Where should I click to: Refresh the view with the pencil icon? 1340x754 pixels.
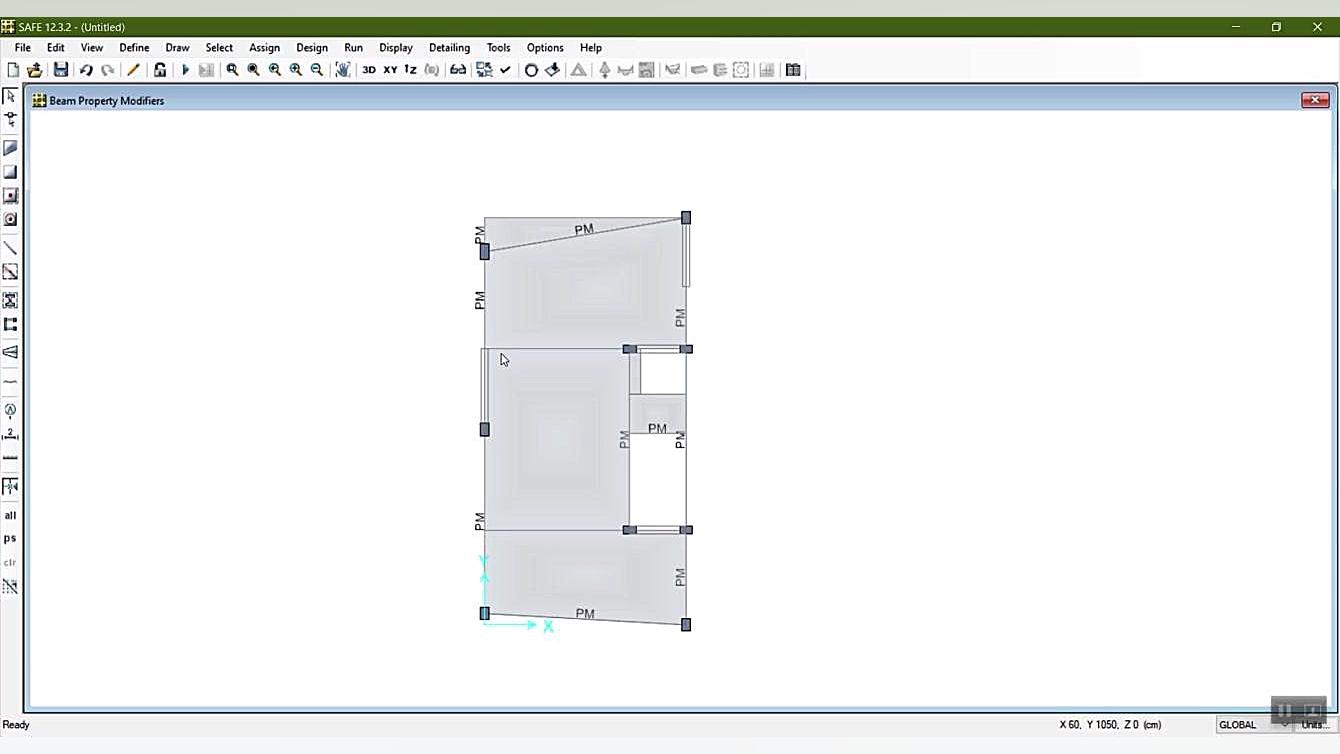click(133, 70)
